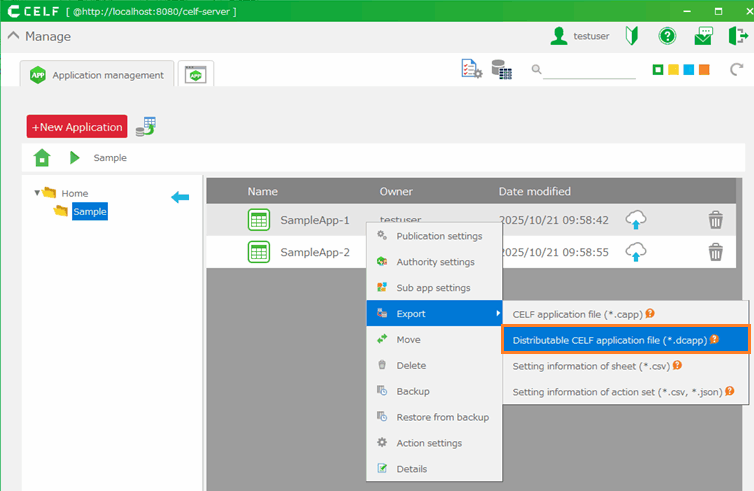Image resolution: width=754 pixels, height=491 pixels.
Task: Collapse the Manage header chevron
Action: [x=13, y=36]
